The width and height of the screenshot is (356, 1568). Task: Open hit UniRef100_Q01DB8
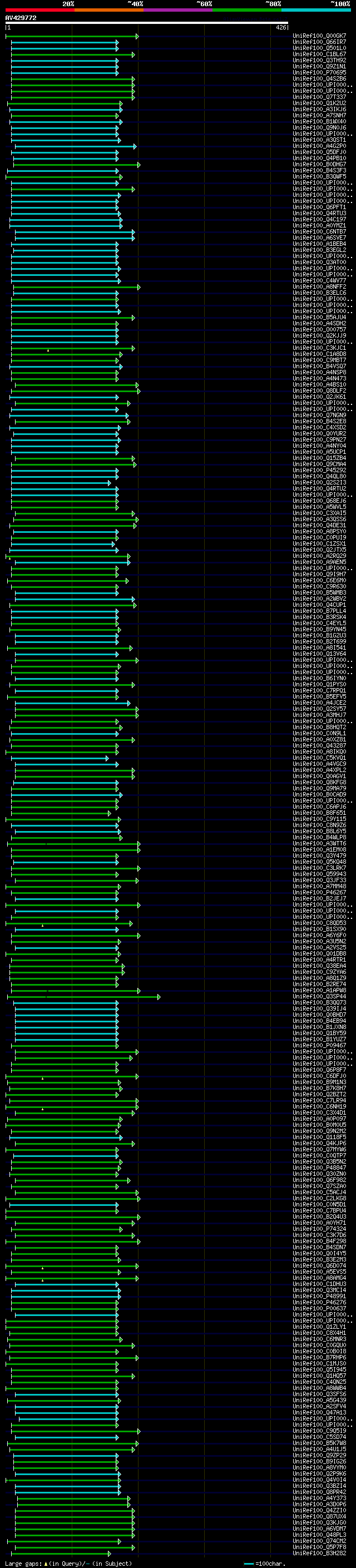pos(319,954)
